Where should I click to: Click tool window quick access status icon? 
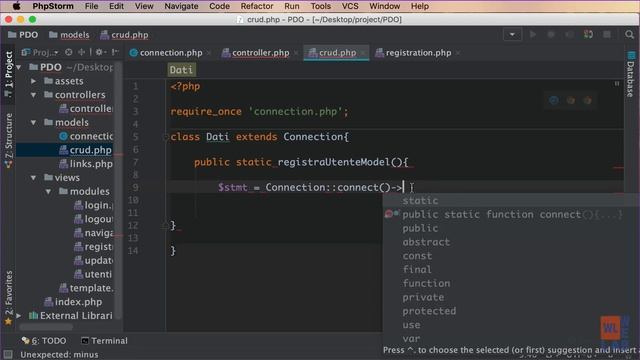click(x=8, y=354)
